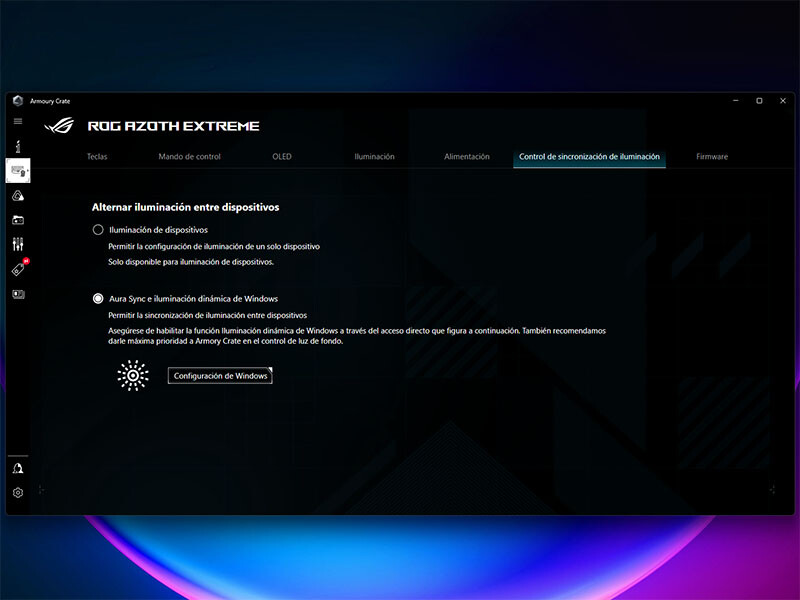Open the OLED tab
This screenshot has height=600, width=800.
282,157
